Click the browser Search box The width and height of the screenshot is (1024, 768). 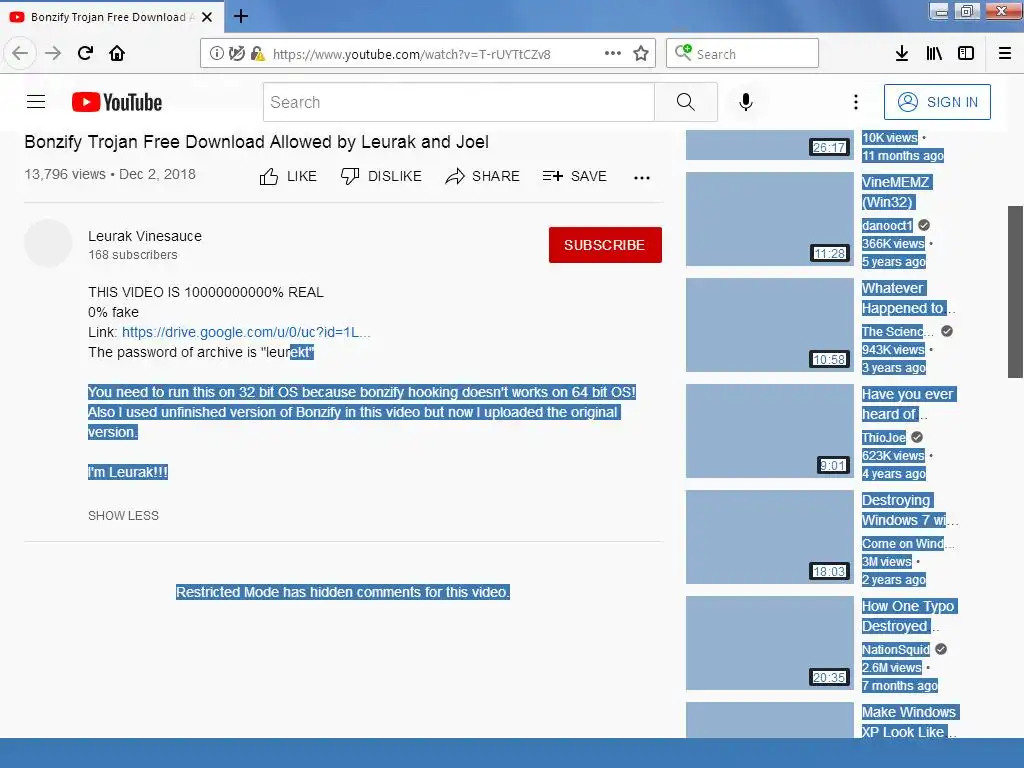pos(742,54)
